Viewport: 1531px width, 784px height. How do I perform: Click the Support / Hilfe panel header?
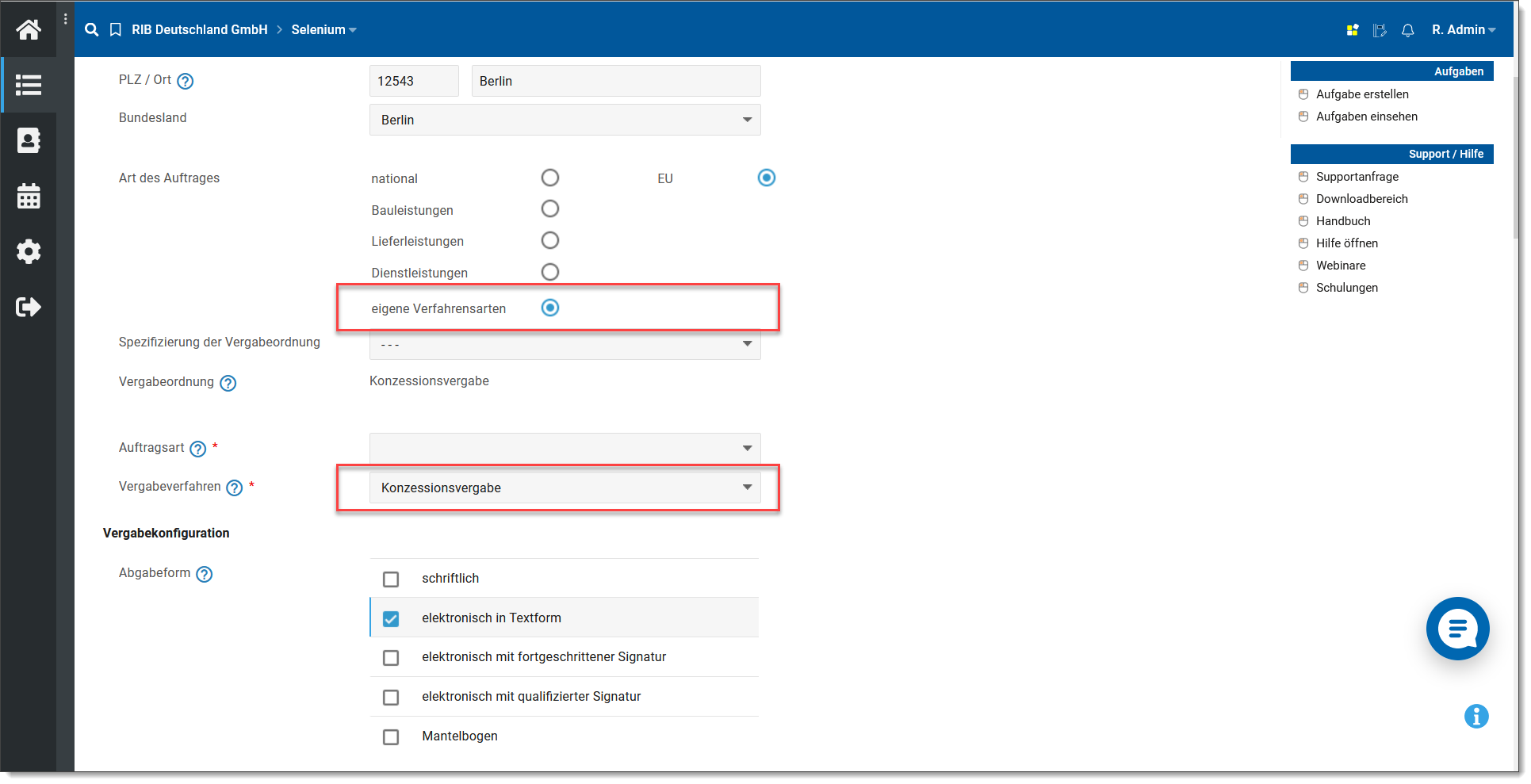(1391, 154)
